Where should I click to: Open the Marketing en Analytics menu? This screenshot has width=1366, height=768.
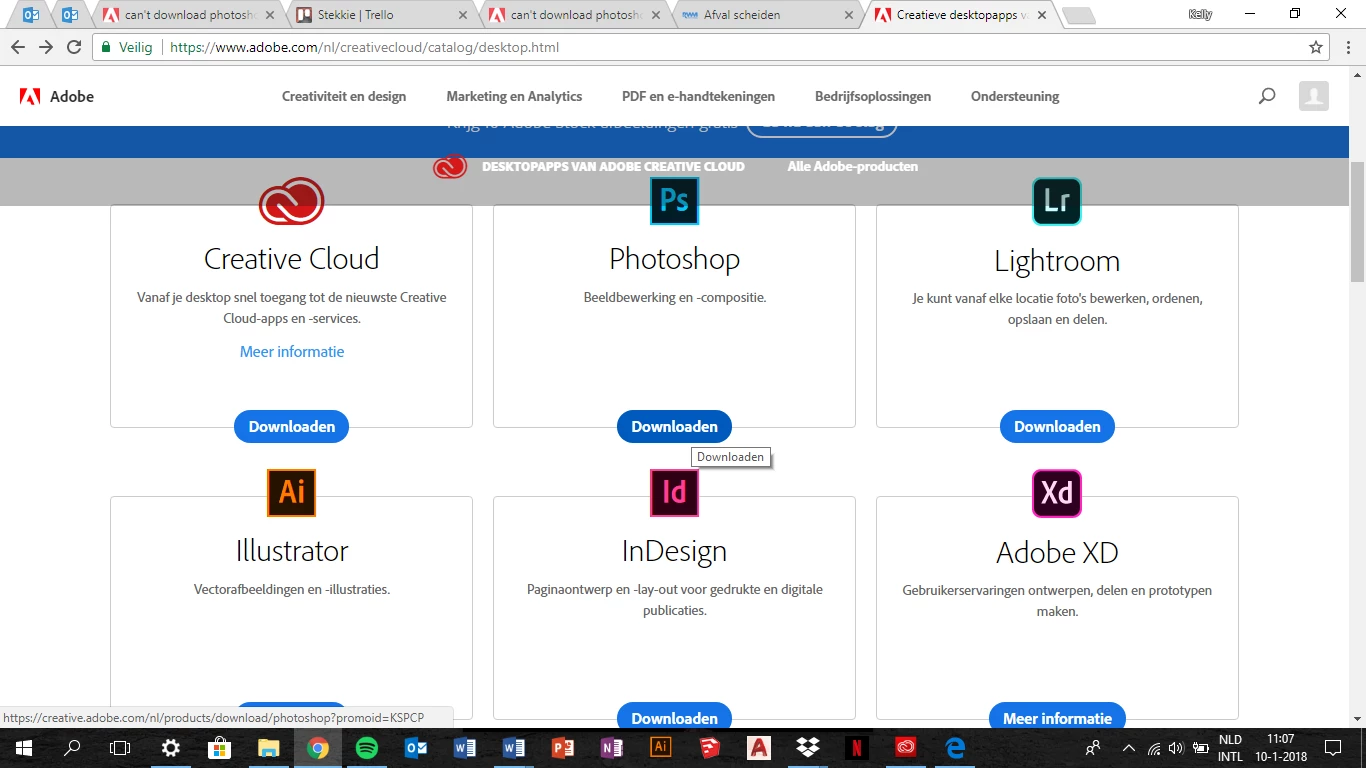(x=514, y=96)
